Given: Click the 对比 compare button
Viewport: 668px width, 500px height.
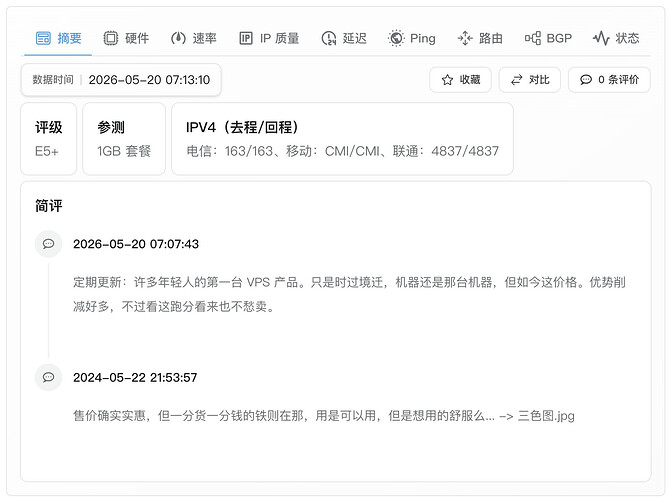Looking at the screenshot, I should pyautogui.click(x=530, y=80).
